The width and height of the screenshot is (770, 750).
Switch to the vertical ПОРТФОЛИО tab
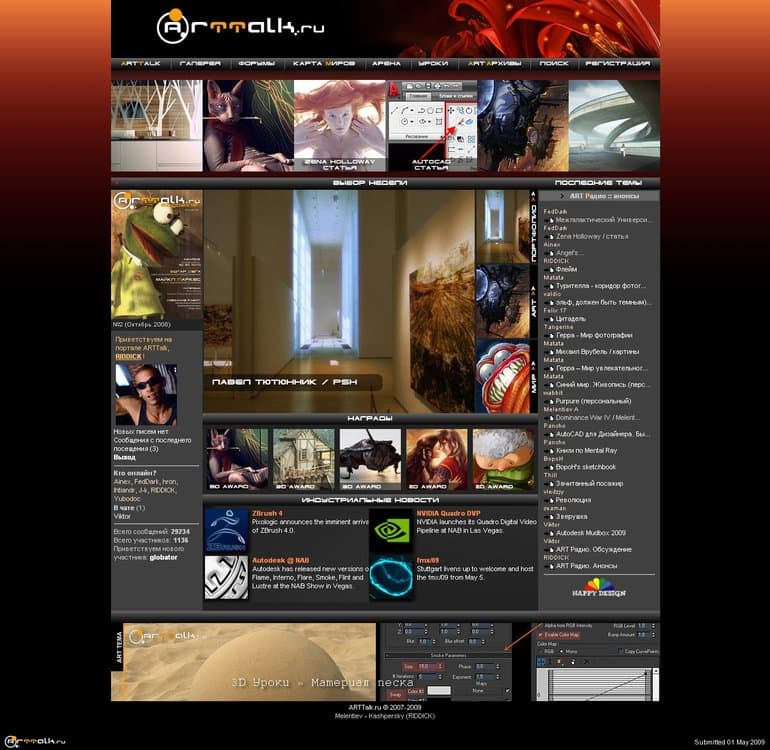pyautogui.click(x=534, y=227)
